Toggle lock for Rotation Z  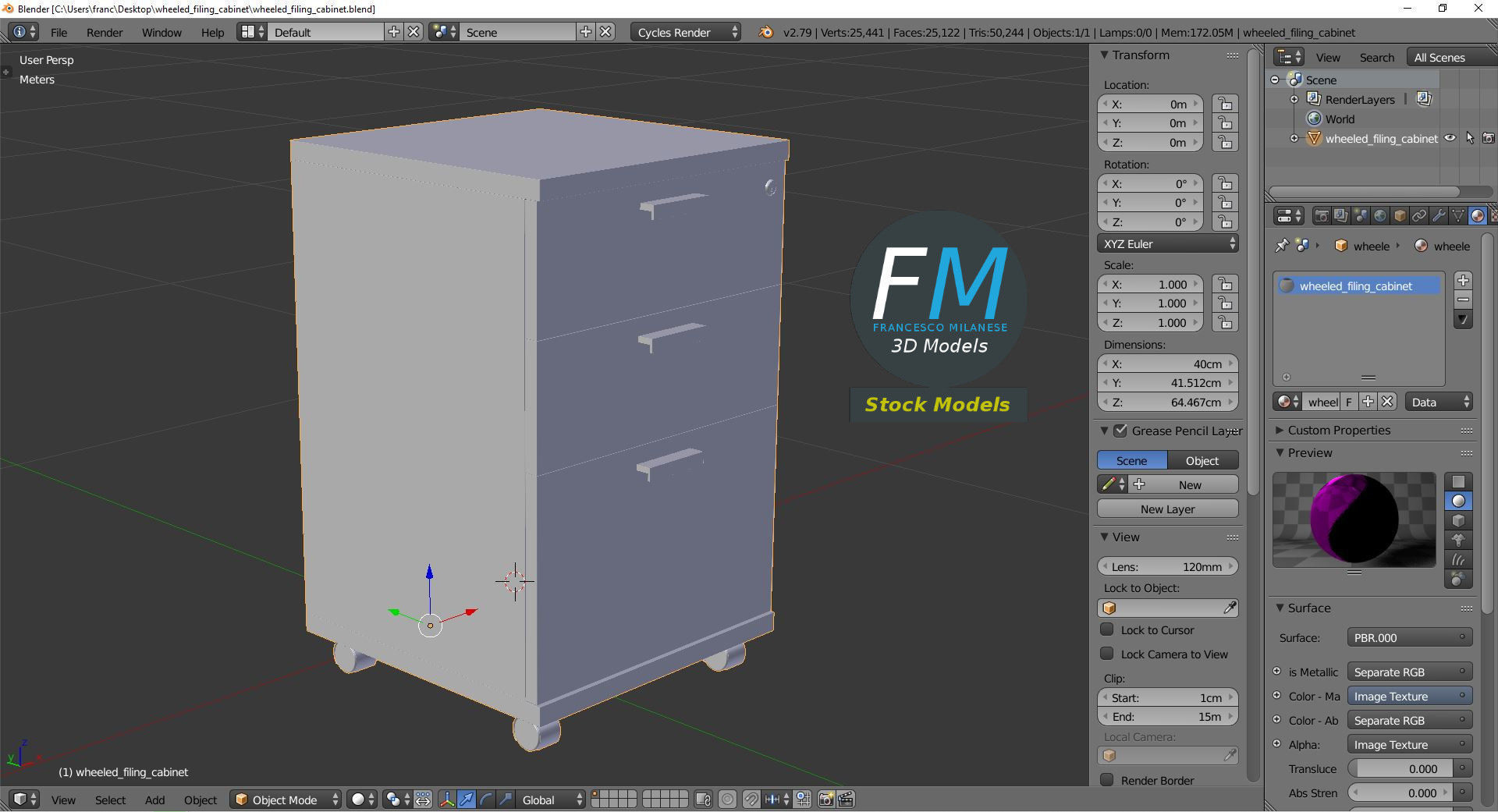pyautogui.click(x=1225, y=222)
